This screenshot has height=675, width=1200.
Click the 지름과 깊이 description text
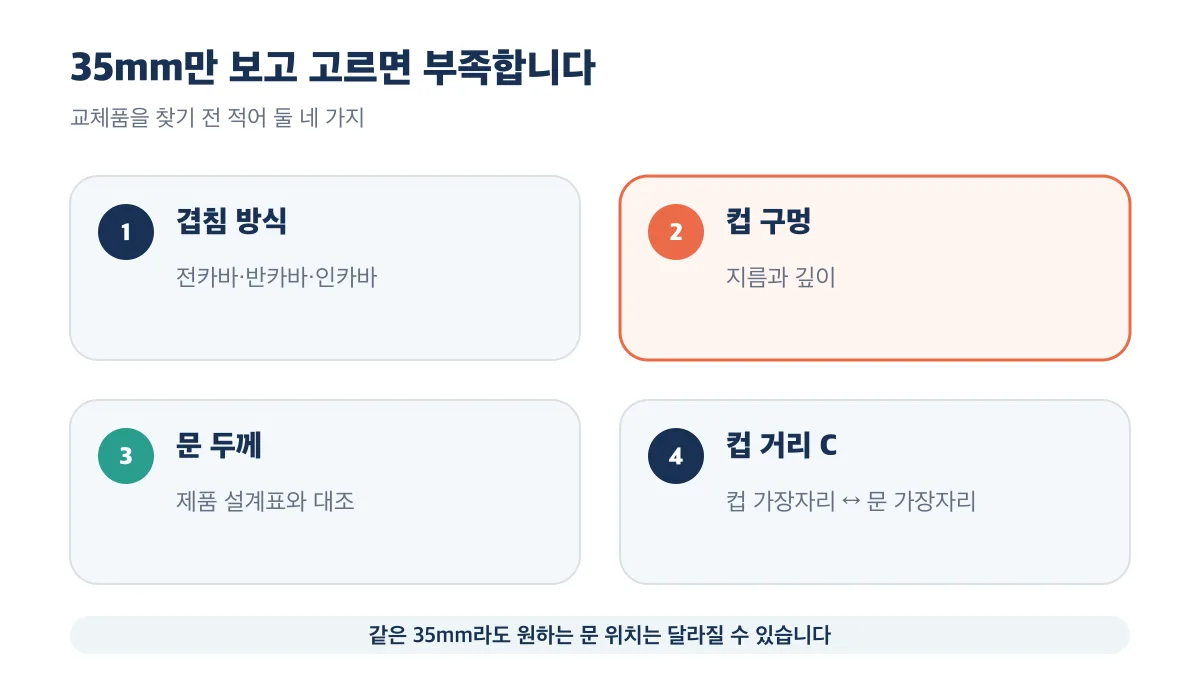click(780, 278)
